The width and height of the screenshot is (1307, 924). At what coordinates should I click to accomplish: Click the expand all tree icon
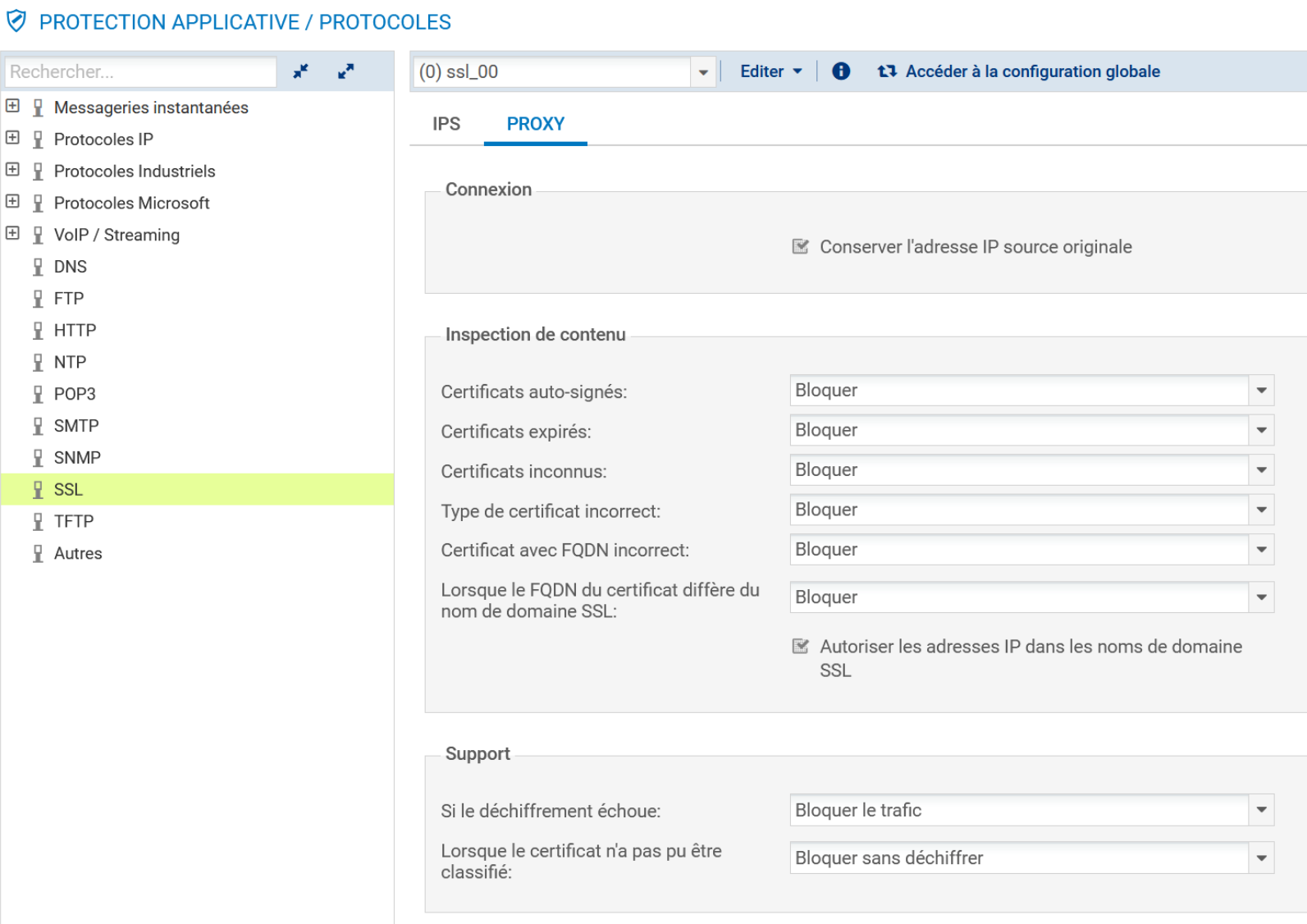point(346,71)
